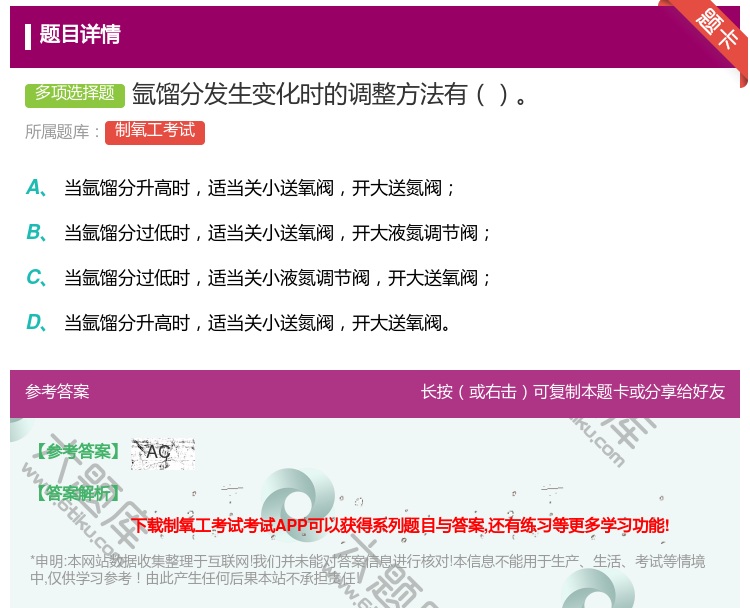750x608 pixels.
Task: Click the letter B option marker
Action: pos(36,233)
